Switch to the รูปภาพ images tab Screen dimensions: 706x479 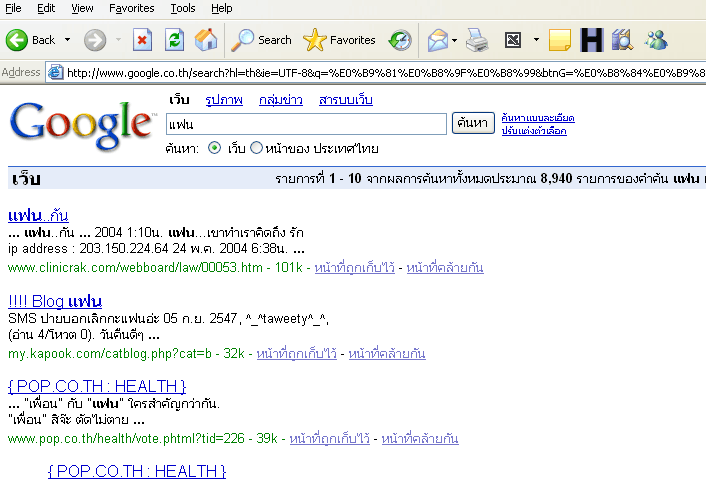click(x=224, y=99)
